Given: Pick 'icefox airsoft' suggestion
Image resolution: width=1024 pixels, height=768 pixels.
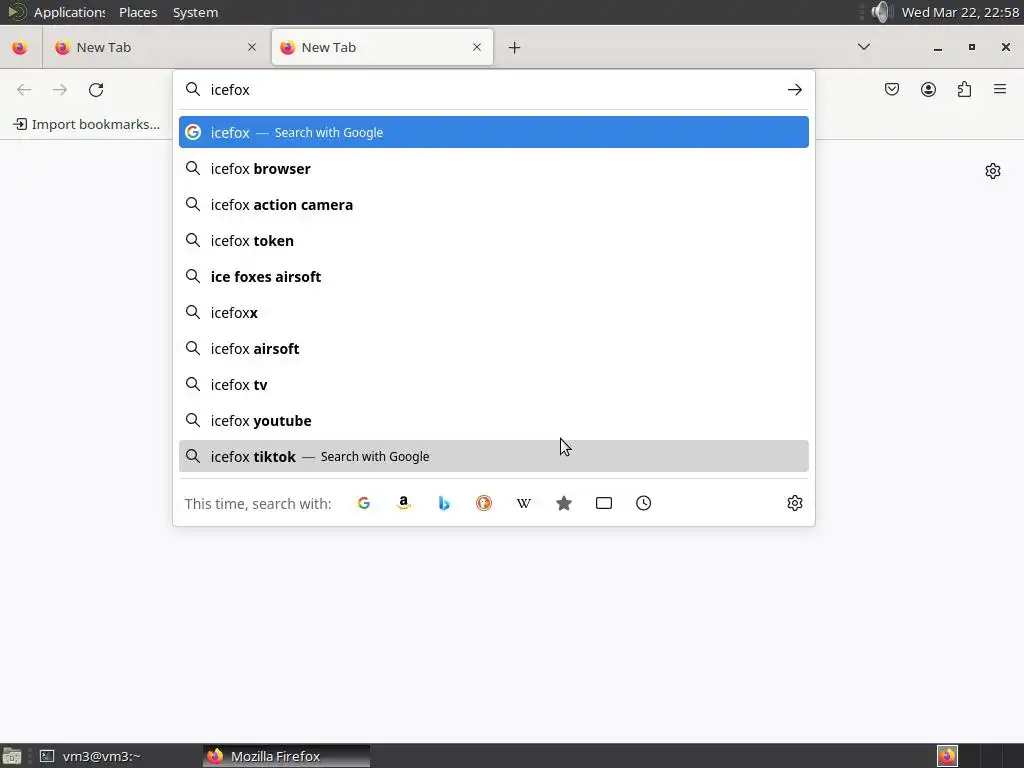Looking at the screenshot, I should point(494,348).
